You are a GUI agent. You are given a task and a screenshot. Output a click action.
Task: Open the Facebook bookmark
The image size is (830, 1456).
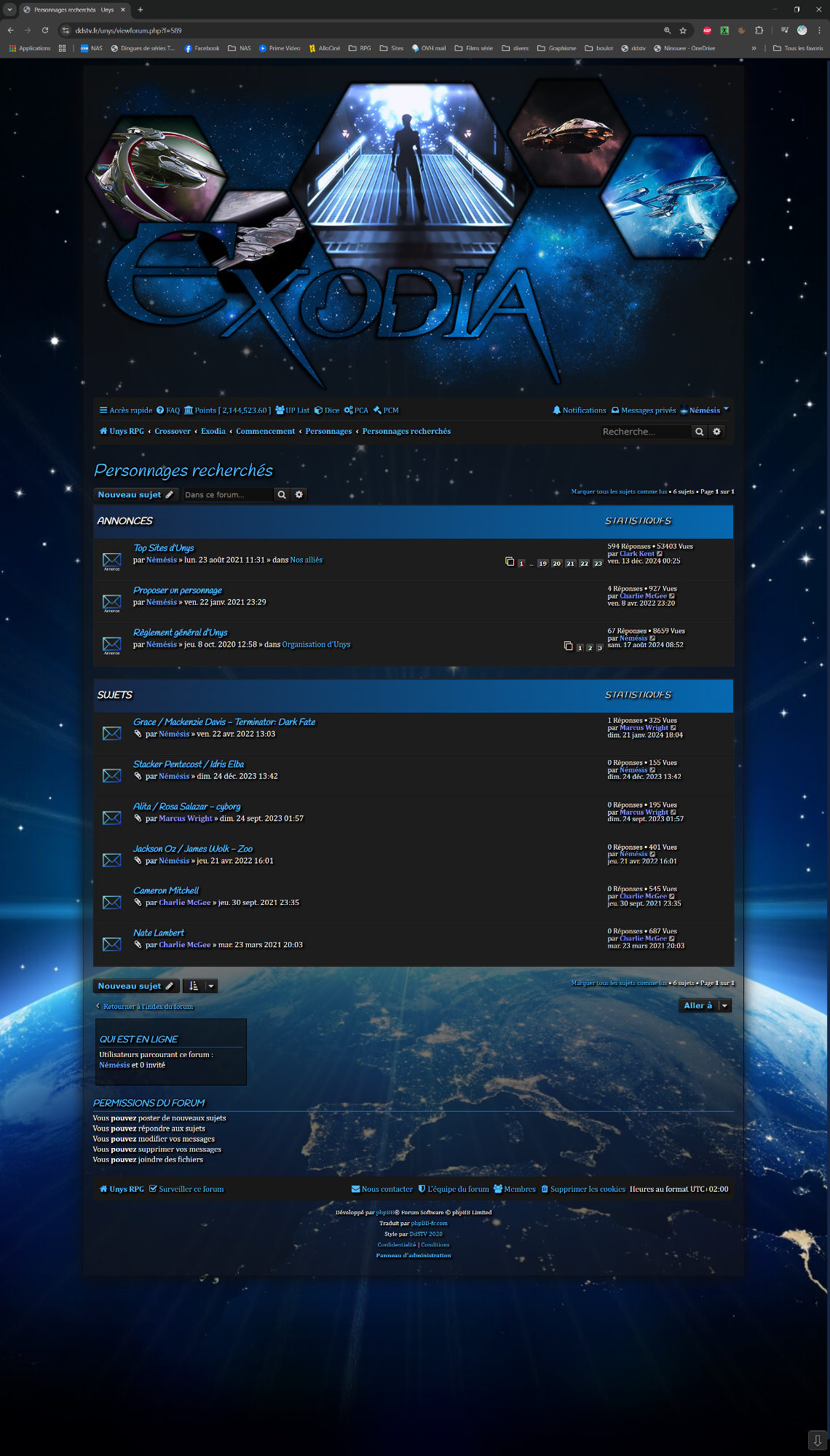(x=202, y=49)
